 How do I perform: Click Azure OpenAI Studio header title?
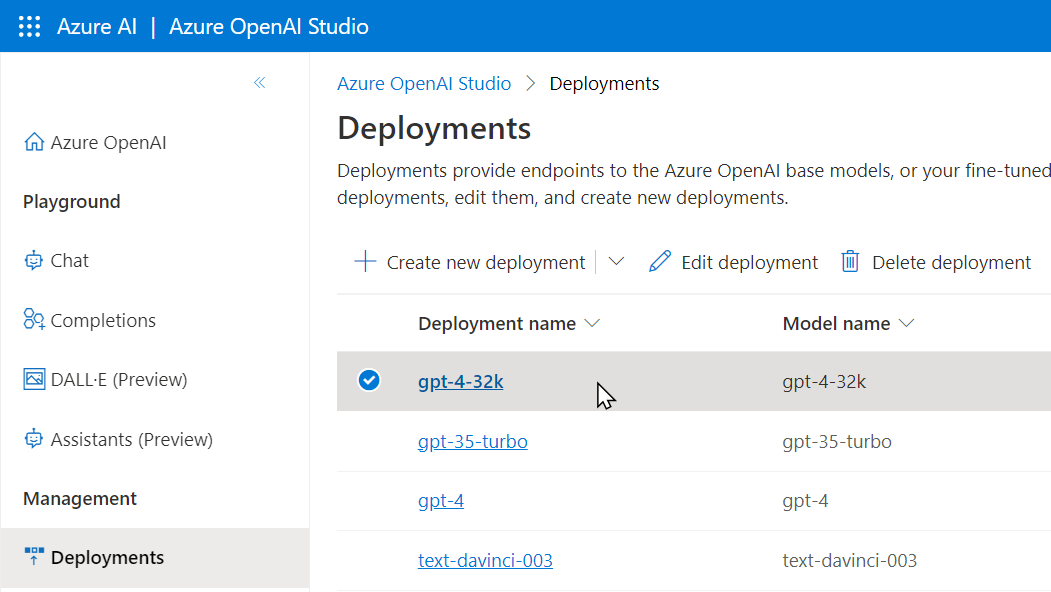coord(269,26)
